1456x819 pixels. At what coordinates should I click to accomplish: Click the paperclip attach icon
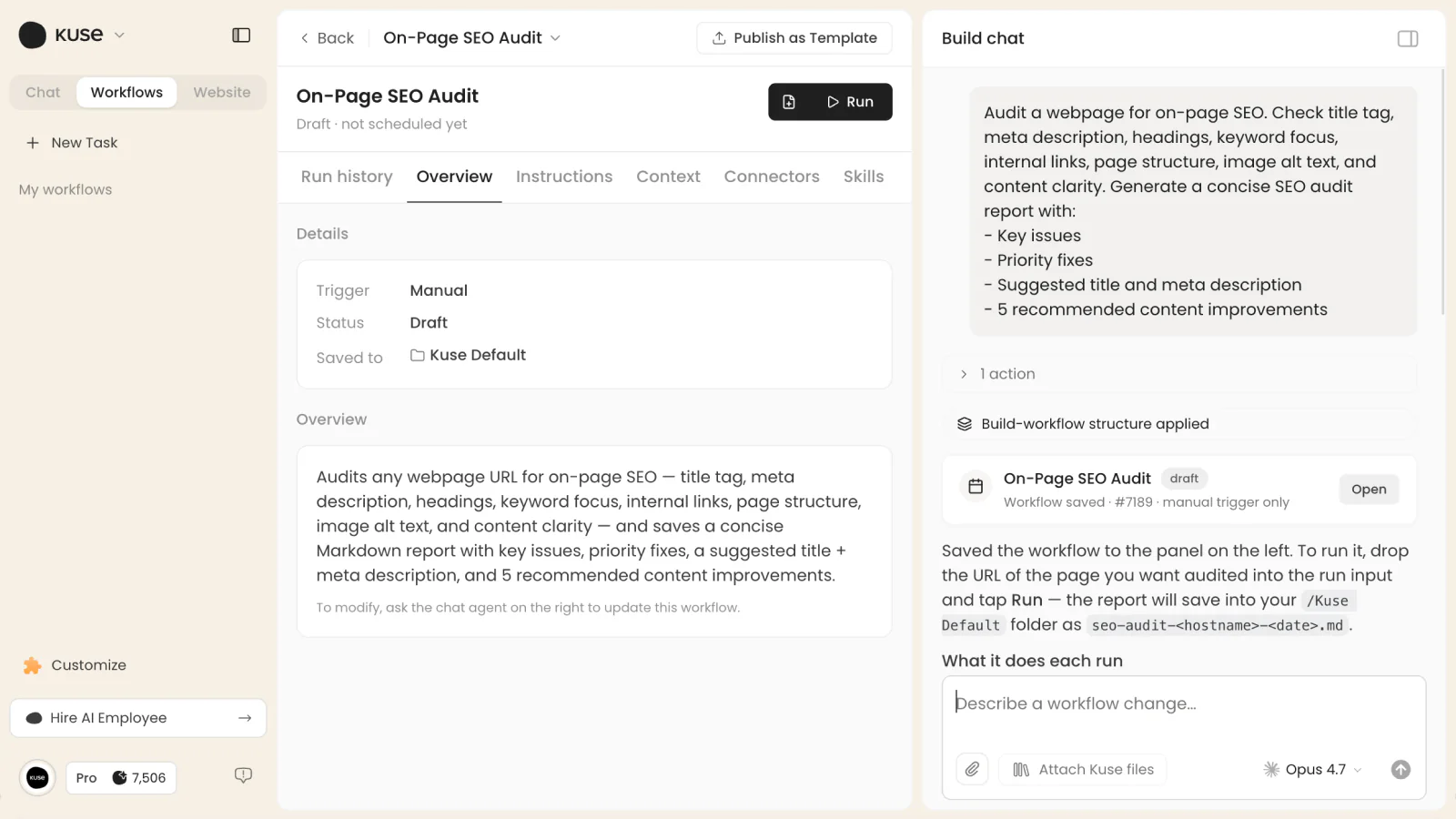click(973, 770)
